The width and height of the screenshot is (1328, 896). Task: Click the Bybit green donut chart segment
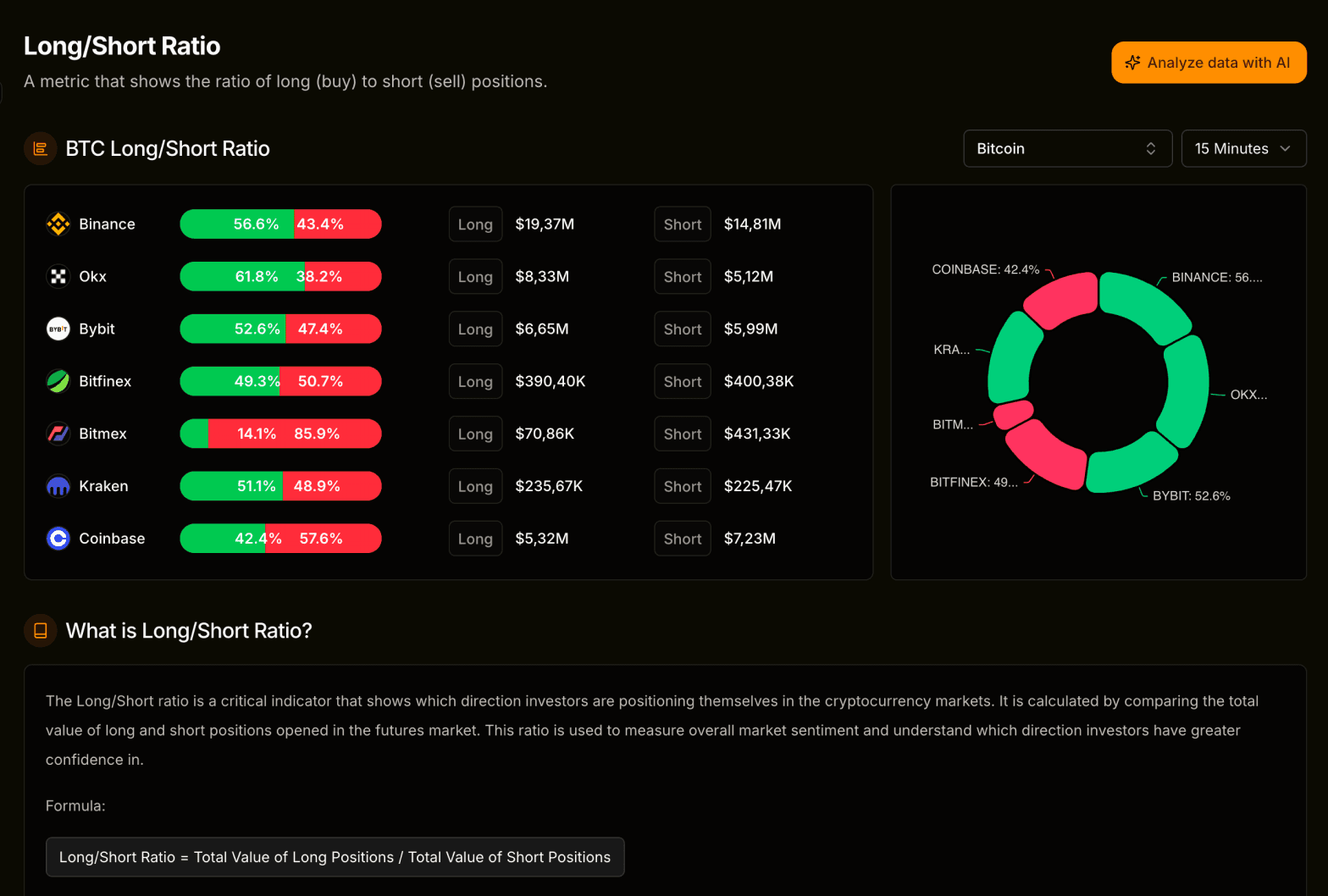[1132, 464]
